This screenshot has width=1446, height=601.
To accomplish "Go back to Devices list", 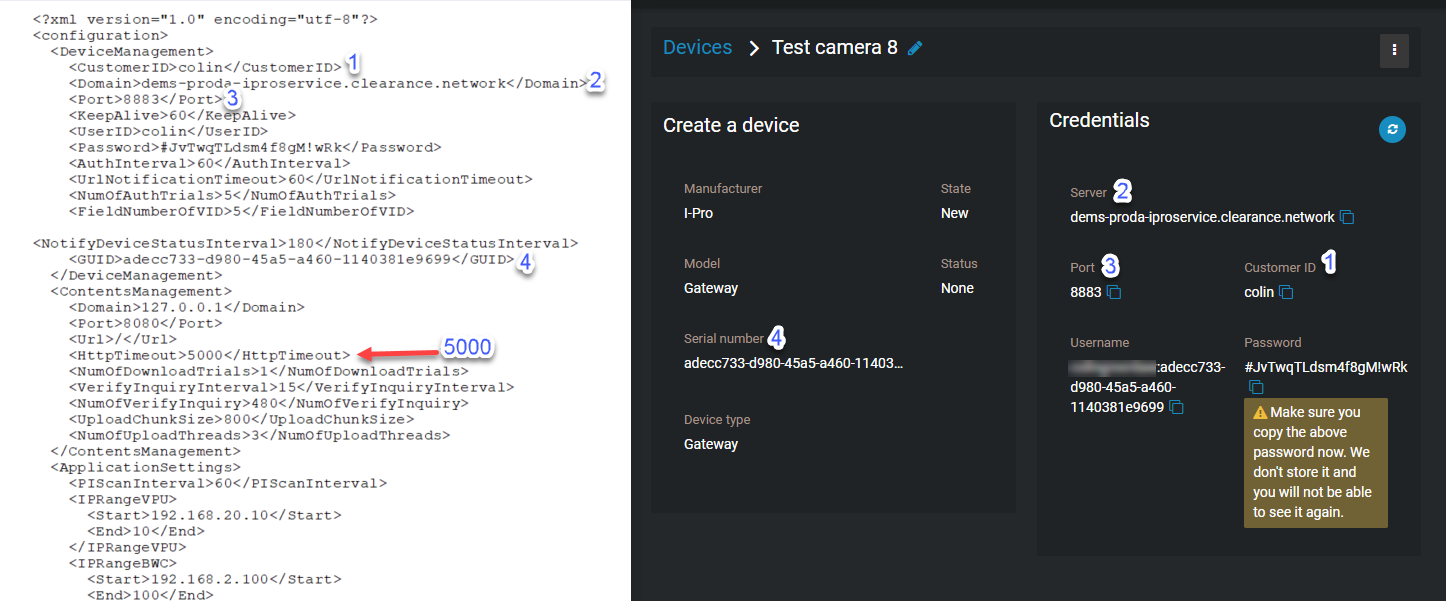I will point(697,47).
